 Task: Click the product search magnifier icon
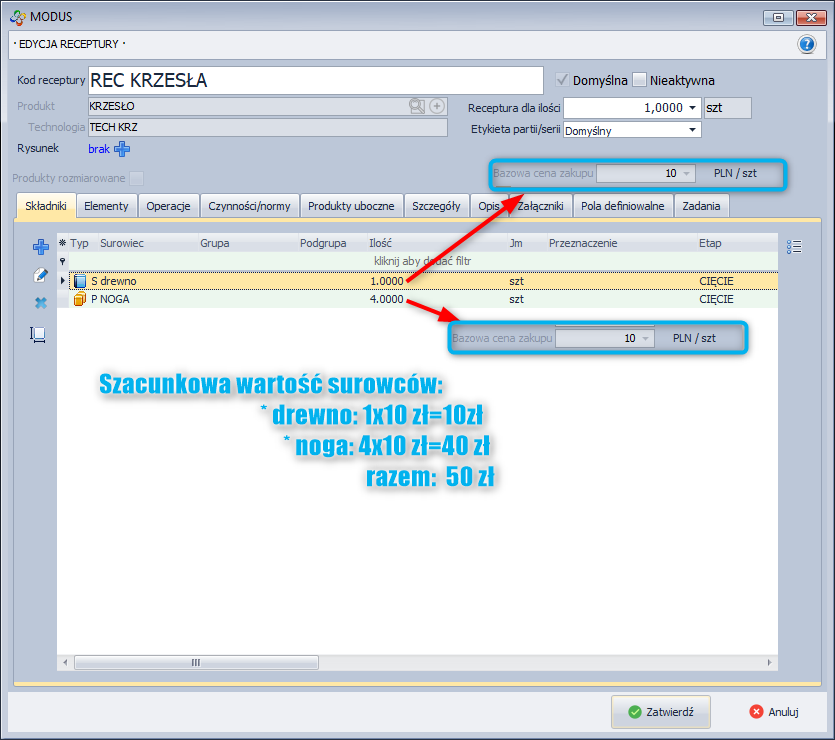tap(416, 106)
